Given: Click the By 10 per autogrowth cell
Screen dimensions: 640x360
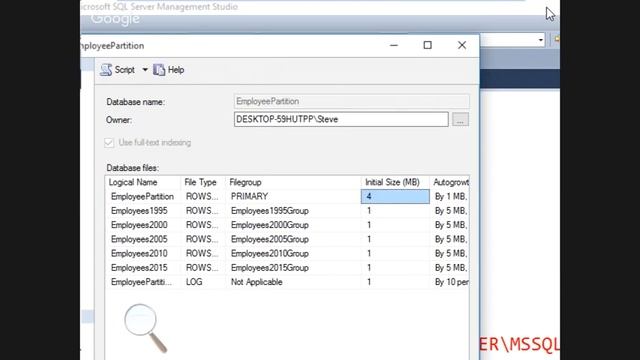Looking at the screenshot, I should [x=449, y=282].
